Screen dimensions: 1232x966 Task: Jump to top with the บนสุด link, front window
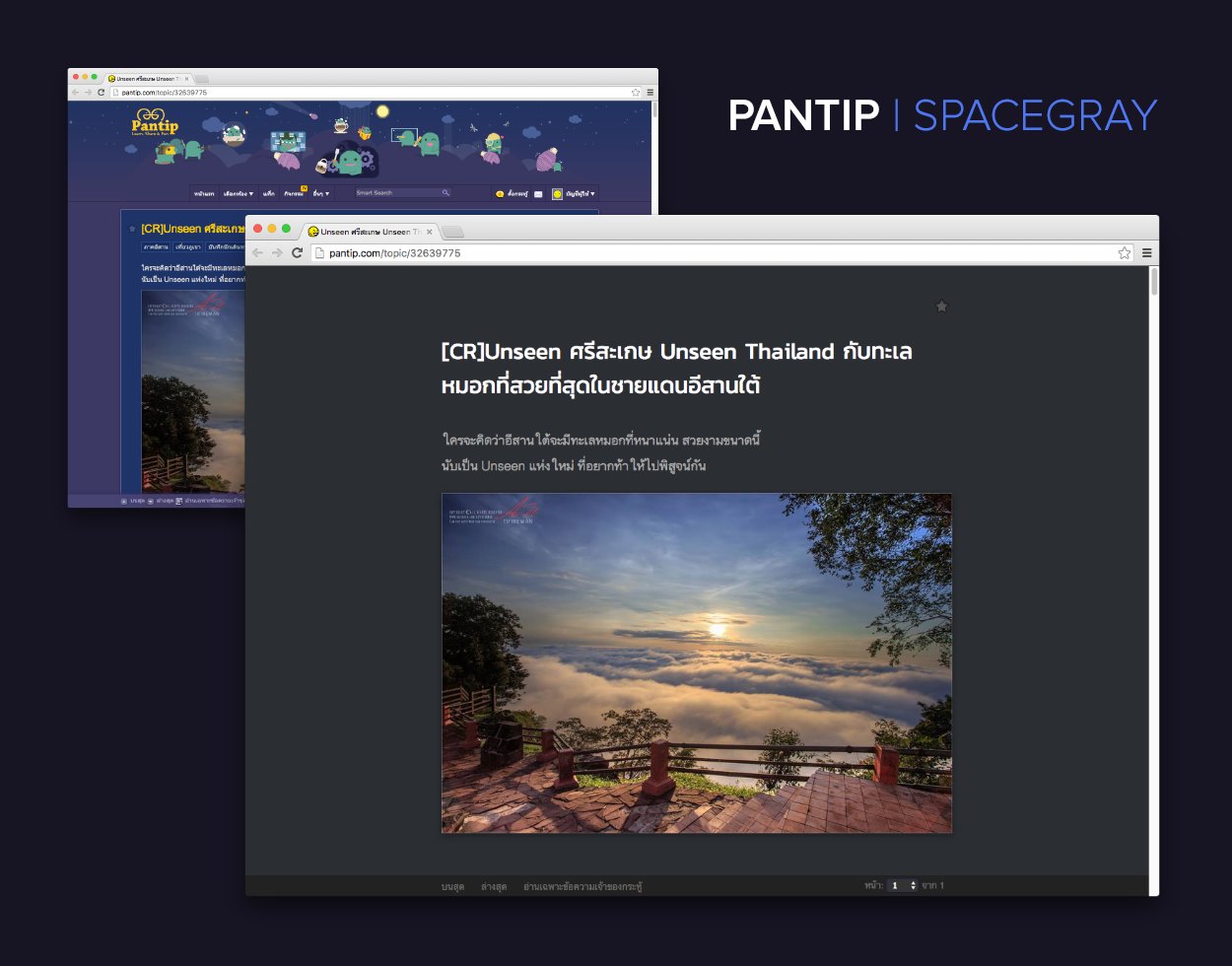[452, 886]
